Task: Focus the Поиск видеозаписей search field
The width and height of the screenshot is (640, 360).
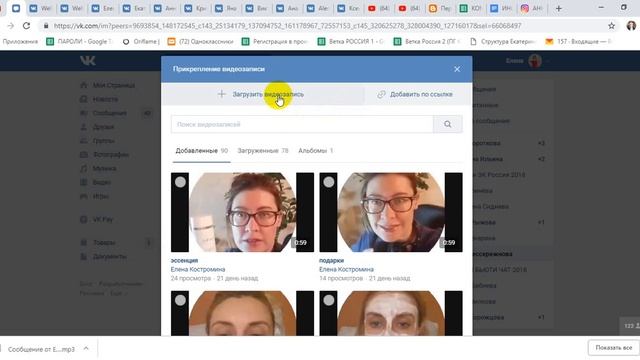Action: click(302, 124)
